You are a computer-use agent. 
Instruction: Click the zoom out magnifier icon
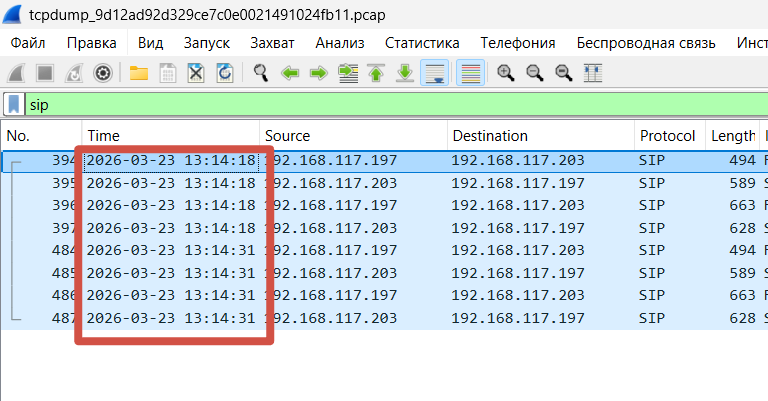coord(534,73)
